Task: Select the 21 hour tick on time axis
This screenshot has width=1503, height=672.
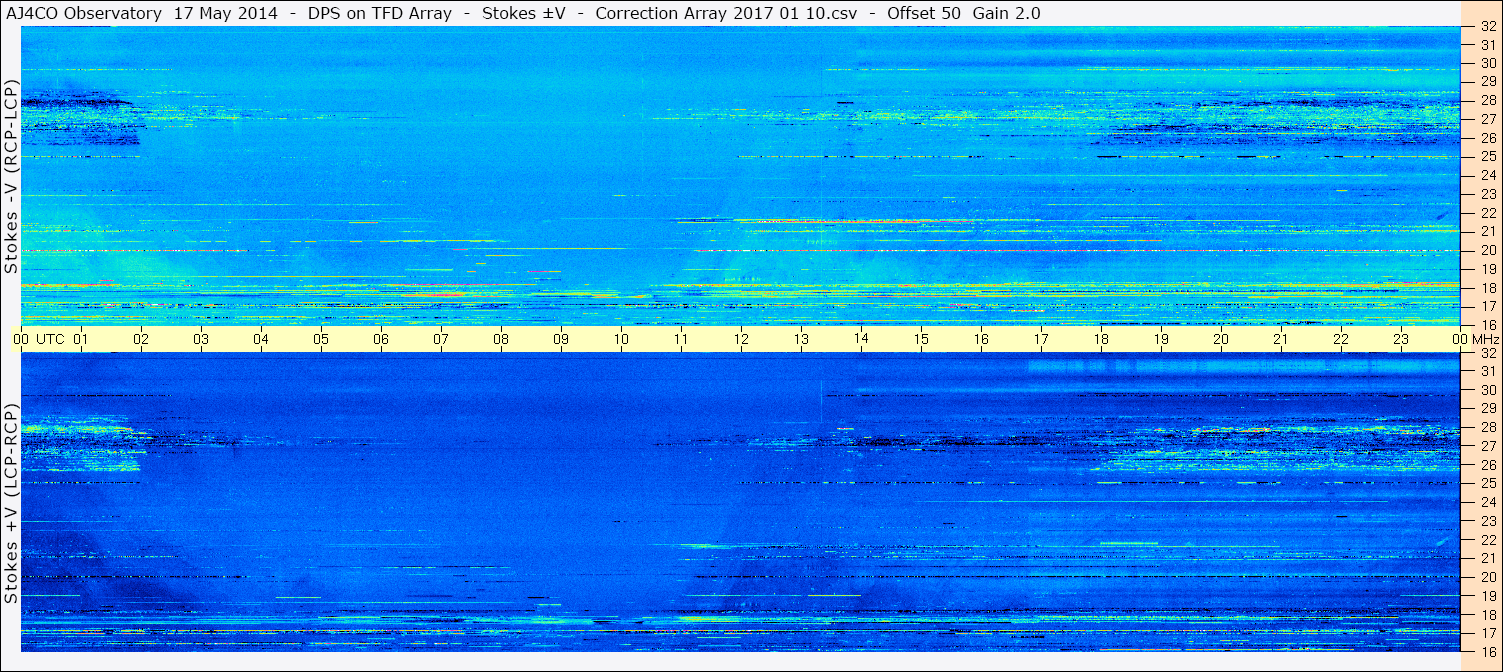Action: pyautogui.click(x=1281, y=340)
